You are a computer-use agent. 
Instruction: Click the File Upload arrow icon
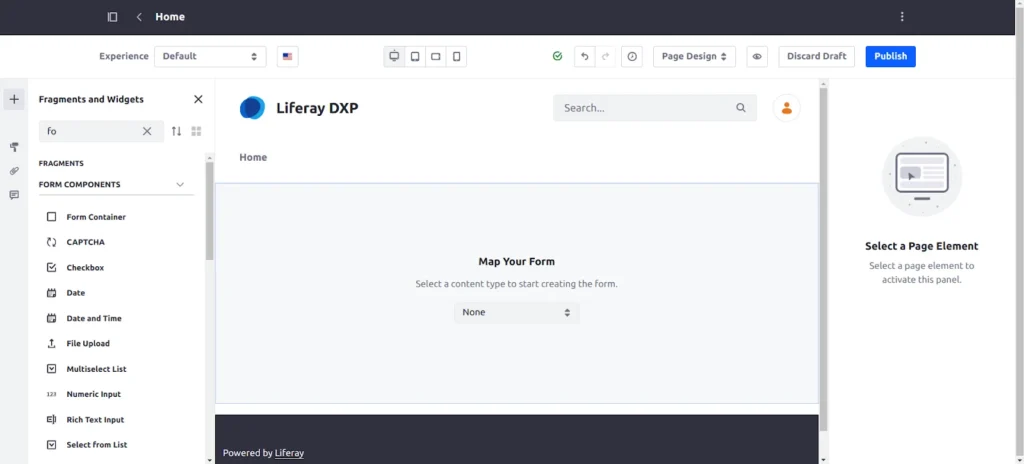click(52, 344)
